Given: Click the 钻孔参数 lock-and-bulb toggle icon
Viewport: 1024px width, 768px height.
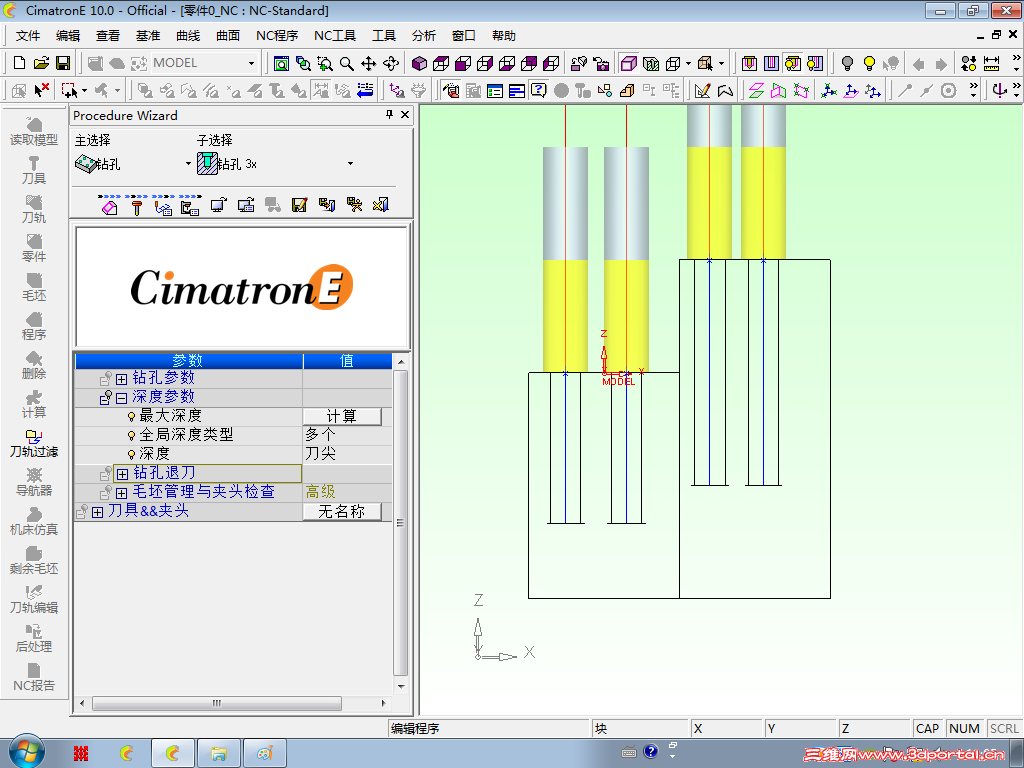Looking at the screenshot, I should [106, 378].
